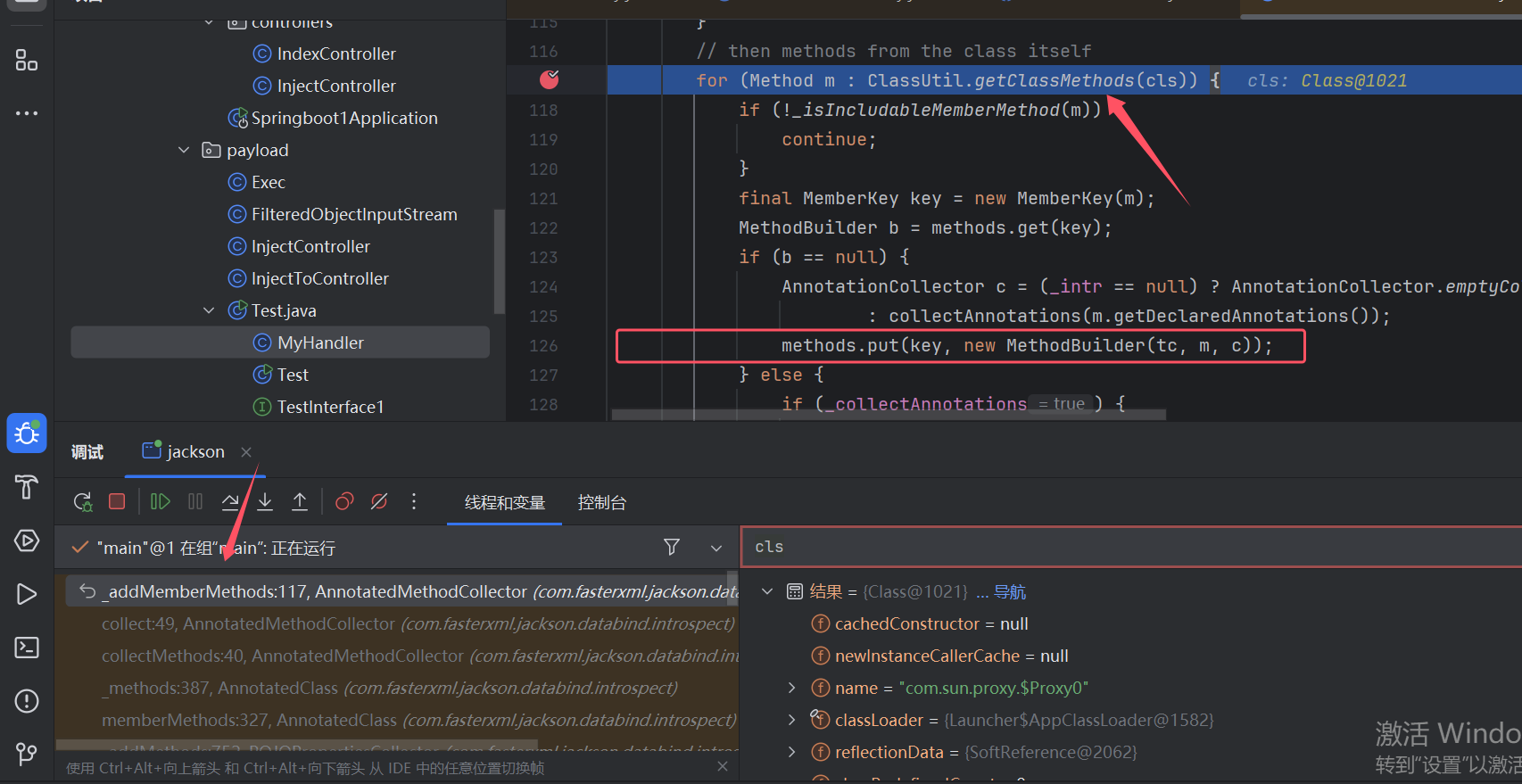Stop the debug session
This screenshot has height=784, width=1522.
point(117,501)
